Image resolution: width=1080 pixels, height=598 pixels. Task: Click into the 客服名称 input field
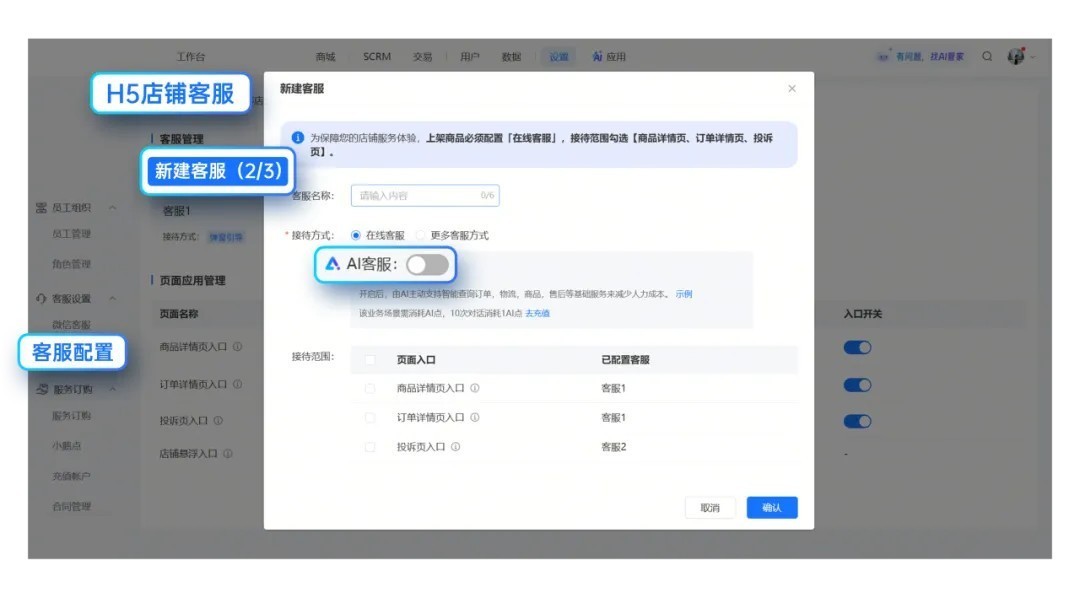(x=425, y=196)
